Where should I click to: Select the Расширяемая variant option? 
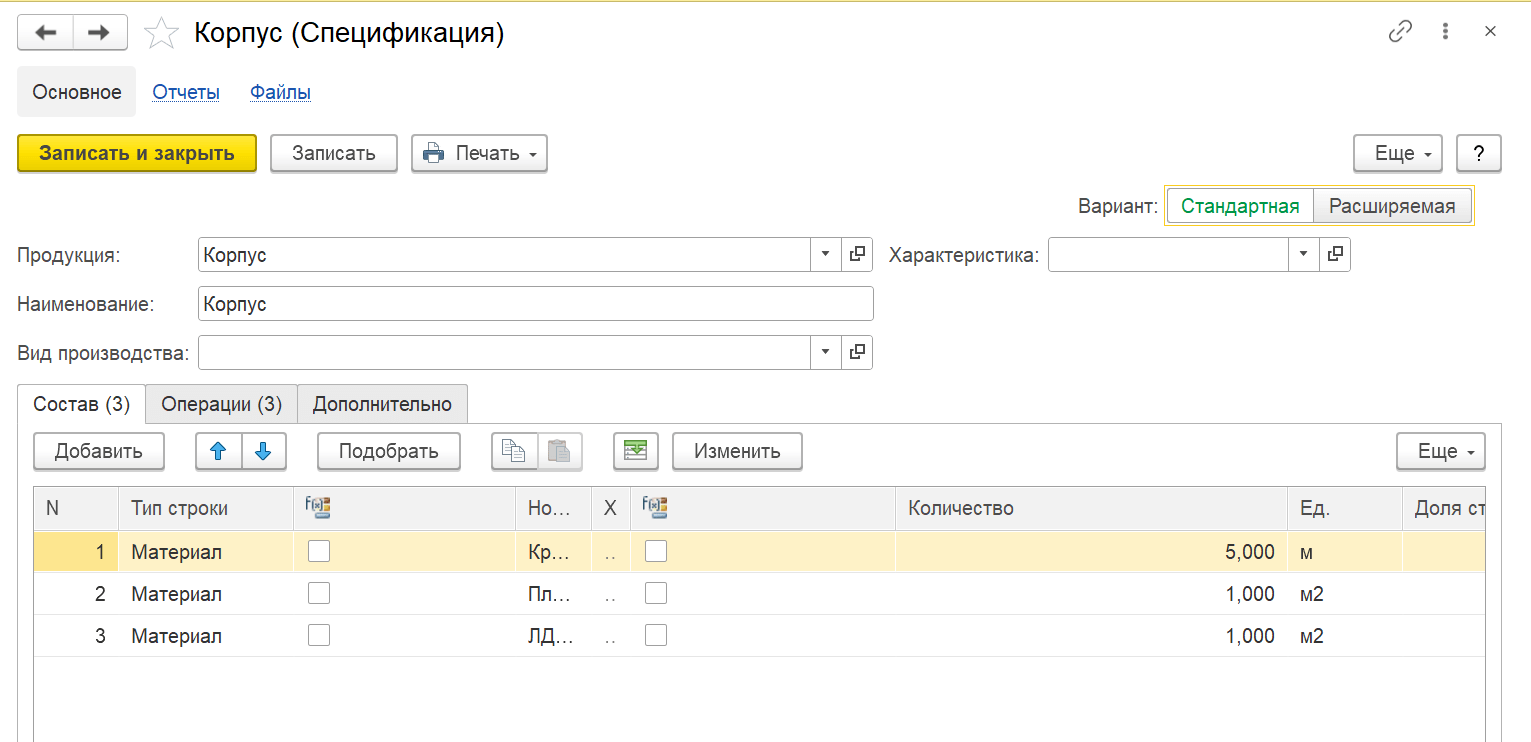[1391, 206]
